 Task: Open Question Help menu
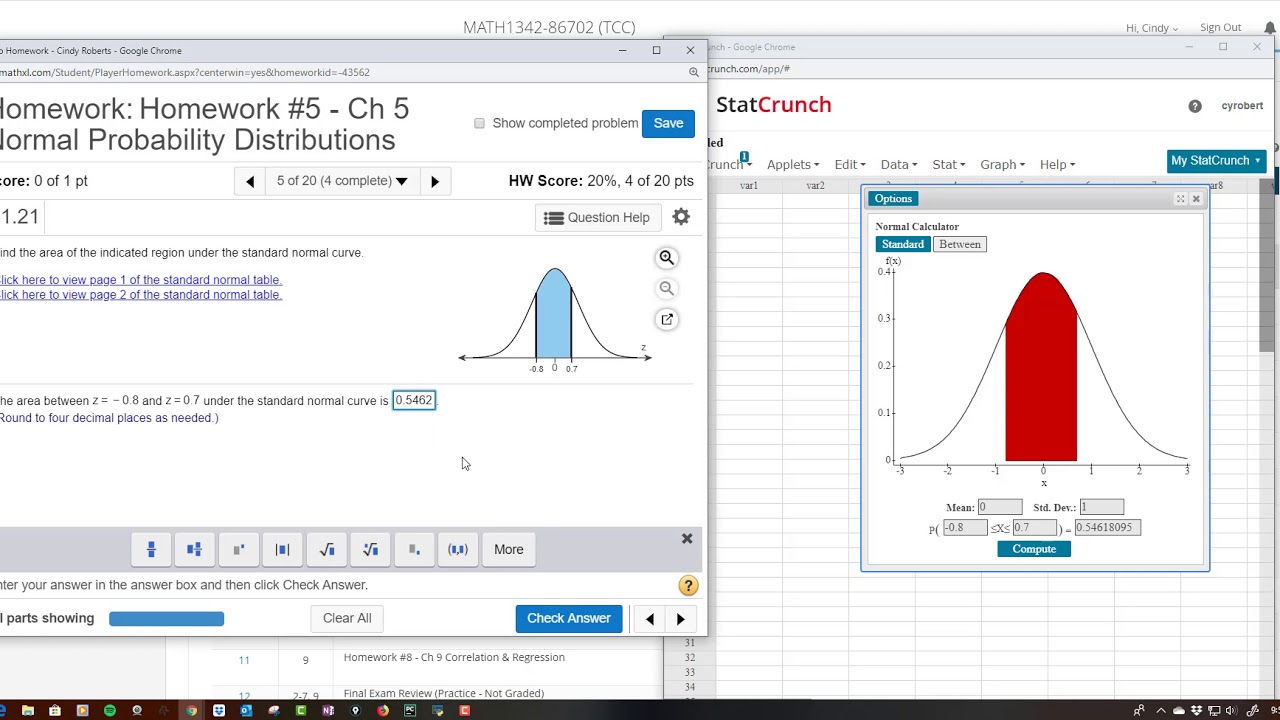coord(597,217)
